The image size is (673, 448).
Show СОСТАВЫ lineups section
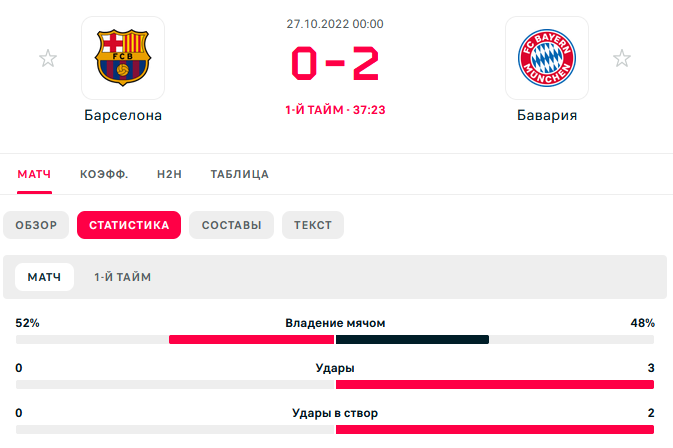pos(231,225)
